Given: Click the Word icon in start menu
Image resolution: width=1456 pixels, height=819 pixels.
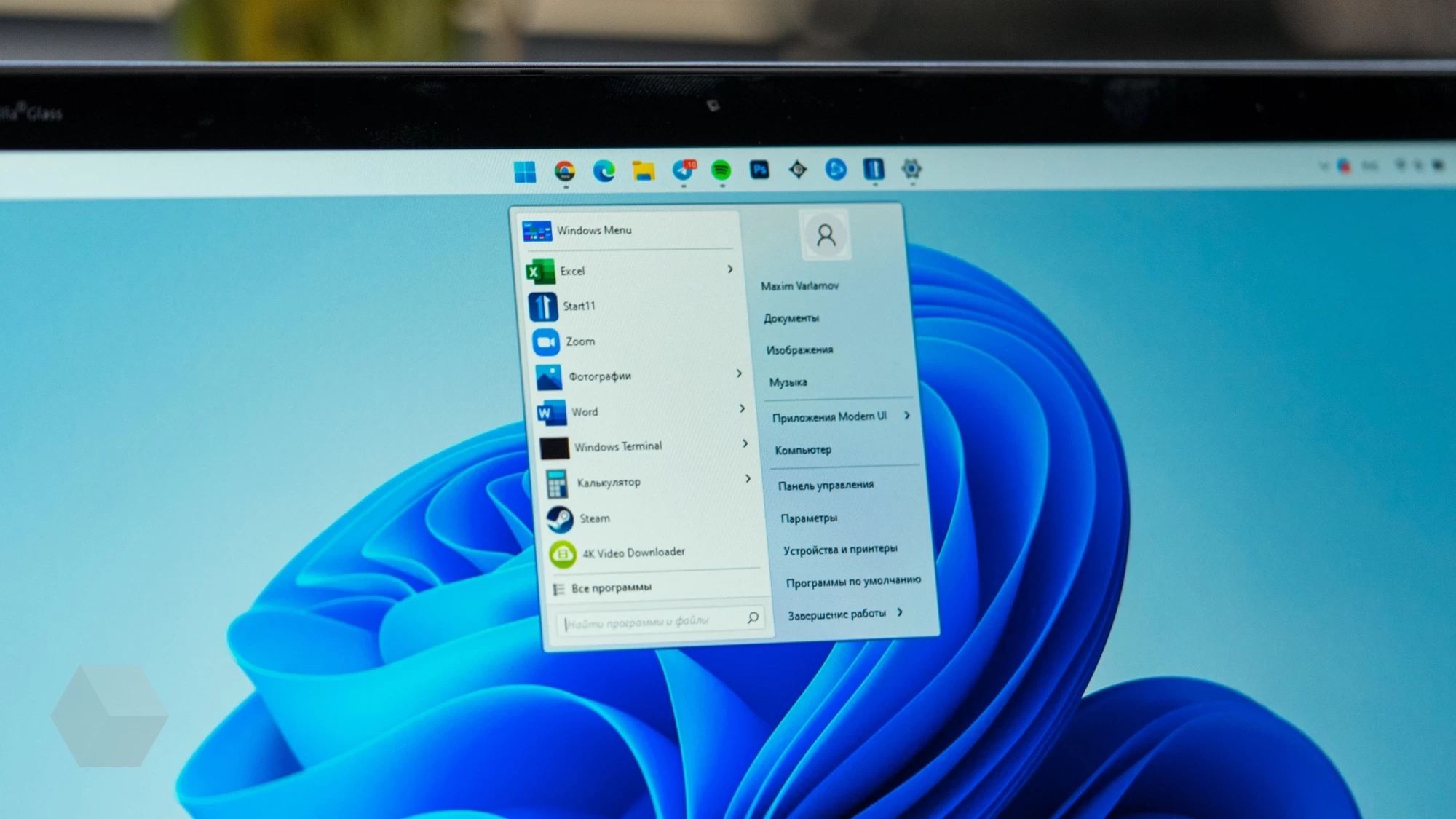Looking at the screenshot, I should pyautogui.click(x=551, y=413).
